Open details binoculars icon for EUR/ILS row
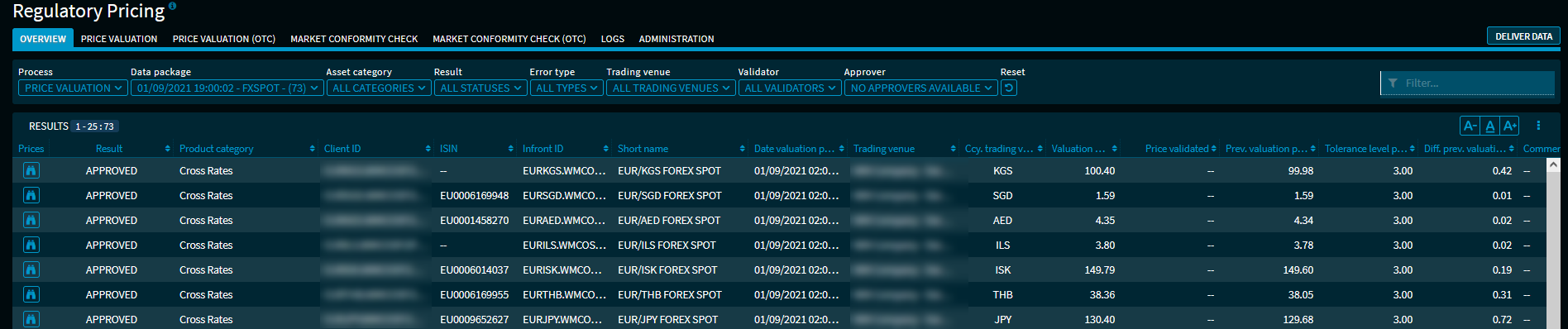This screenshot has height=329, width=1568. [31, 245]
